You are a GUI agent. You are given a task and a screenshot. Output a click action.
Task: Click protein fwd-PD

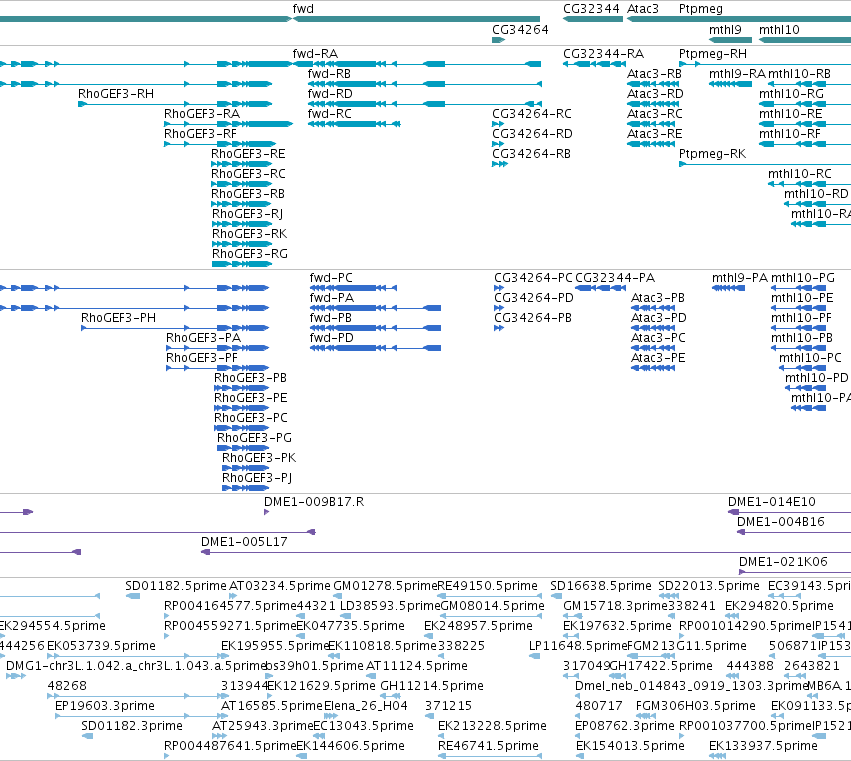click(x=376, y=348)
